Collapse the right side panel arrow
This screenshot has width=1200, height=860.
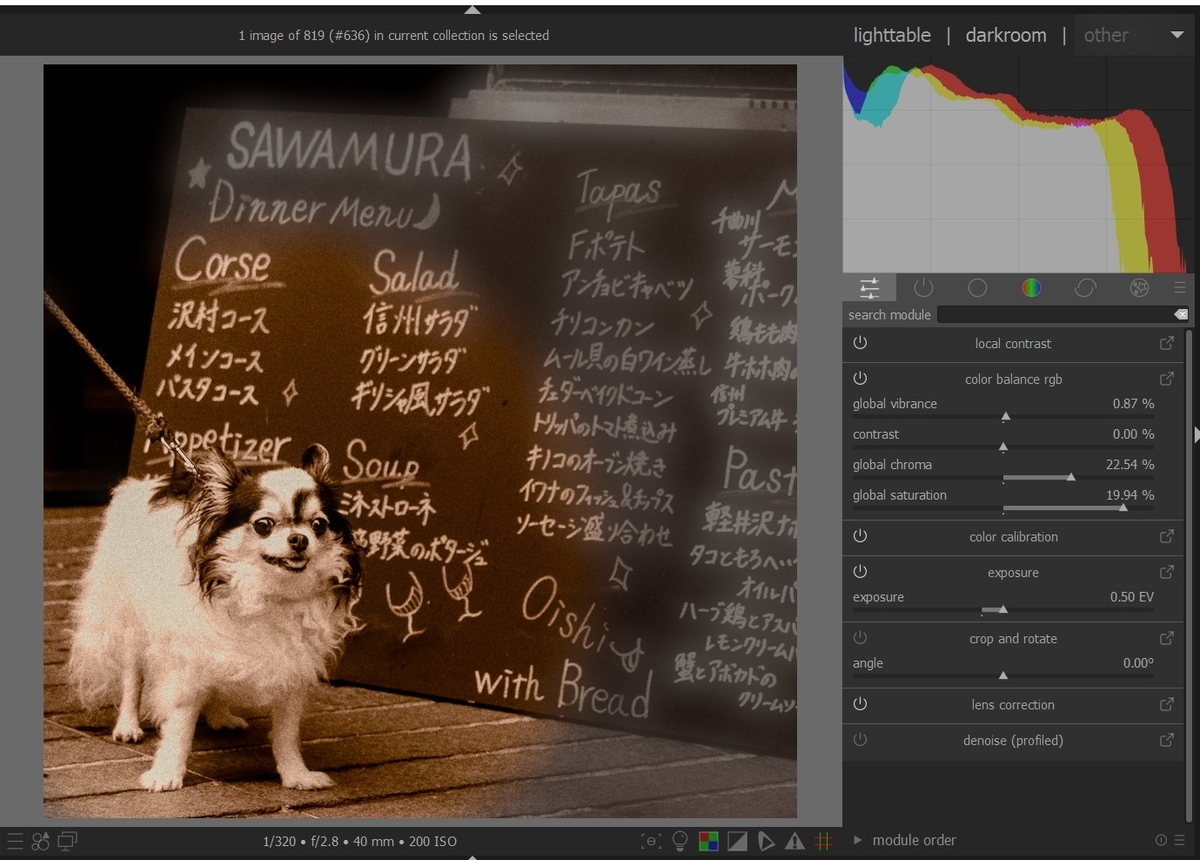pos(1196,433)
